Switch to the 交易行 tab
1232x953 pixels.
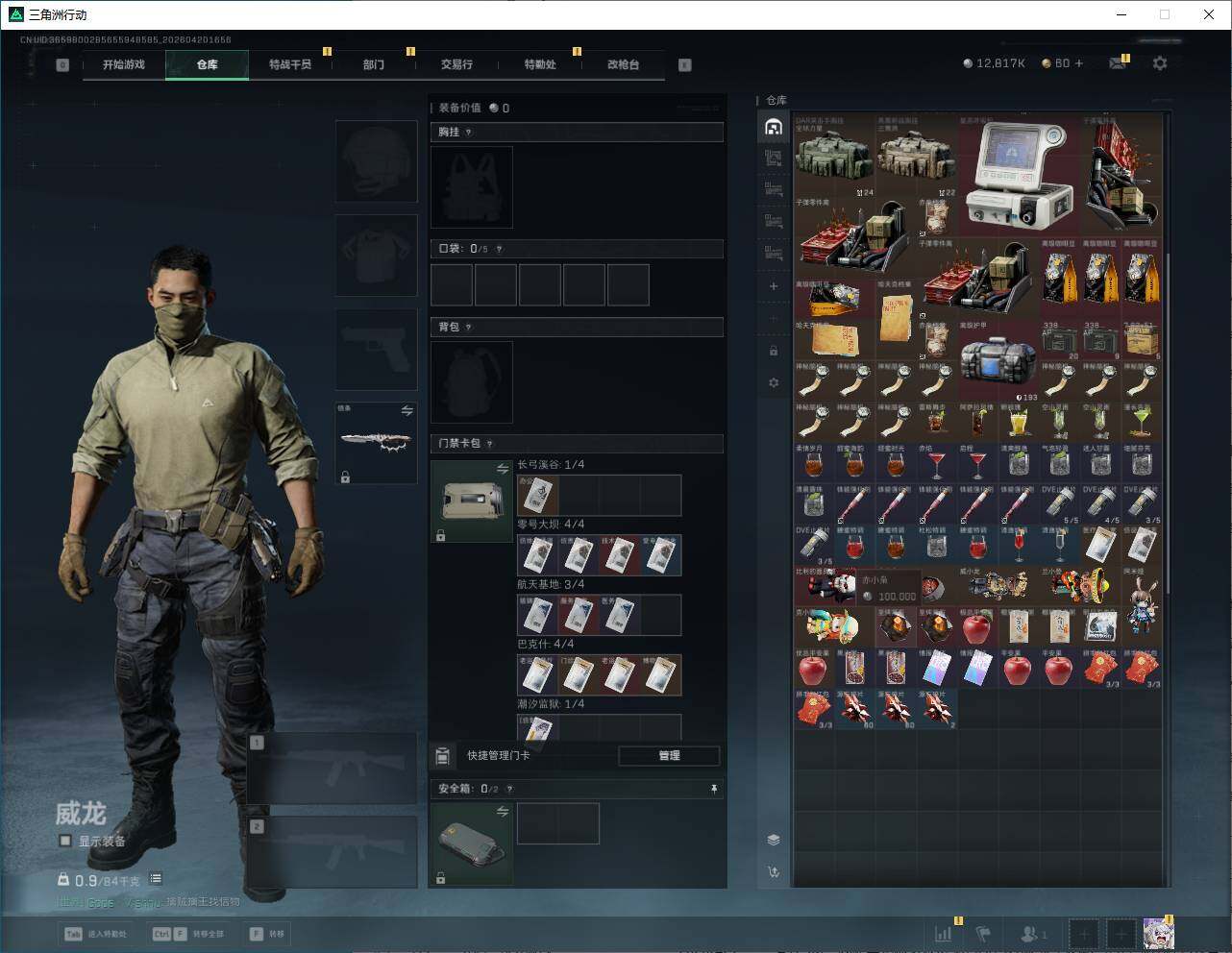(x=456, y=64)
